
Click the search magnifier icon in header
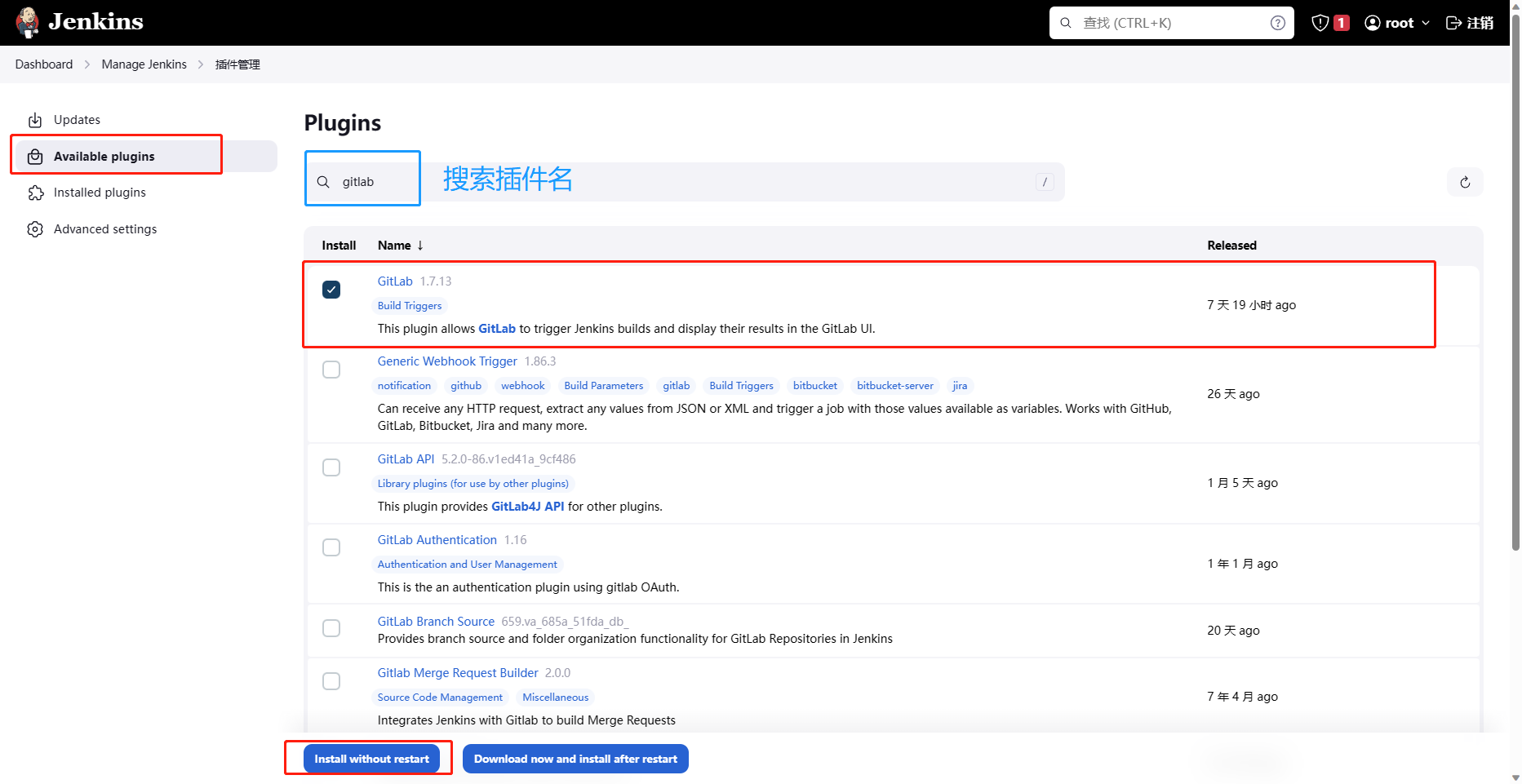(1066, 23)
